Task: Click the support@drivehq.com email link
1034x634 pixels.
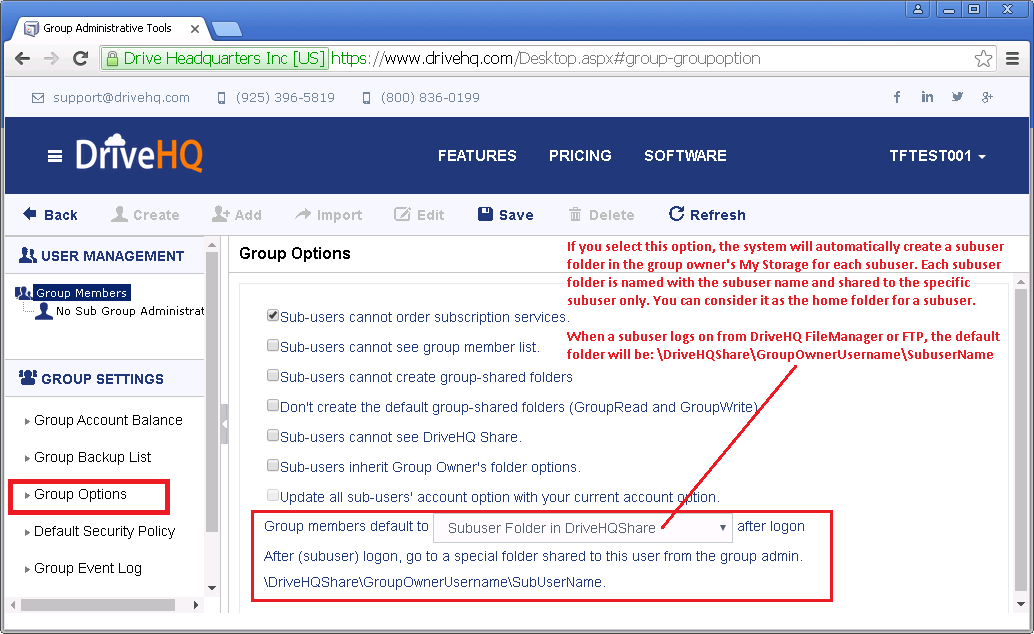Action: point(121,97)
